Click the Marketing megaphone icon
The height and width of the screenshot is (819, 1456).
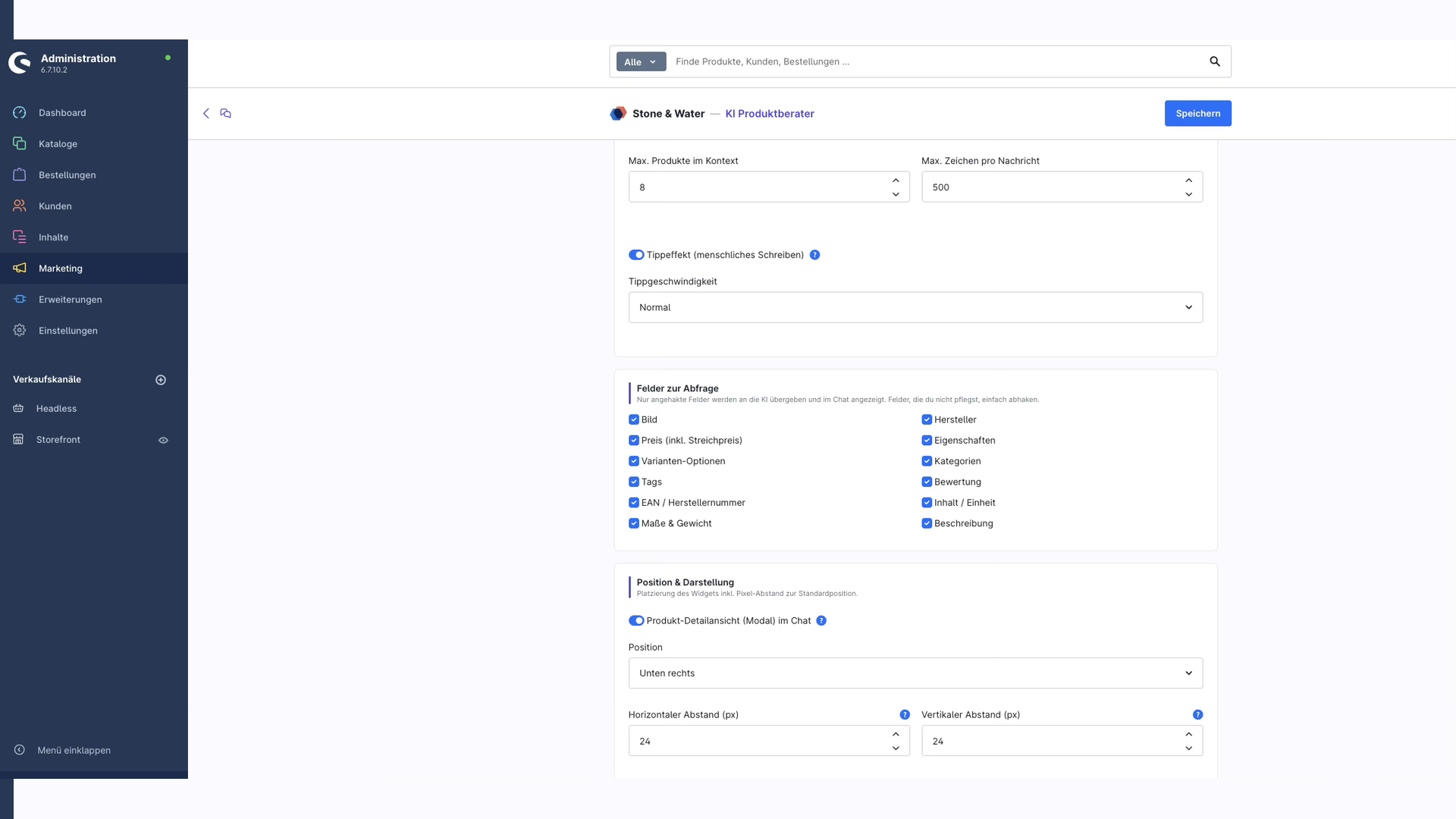(x=20, y=268)
